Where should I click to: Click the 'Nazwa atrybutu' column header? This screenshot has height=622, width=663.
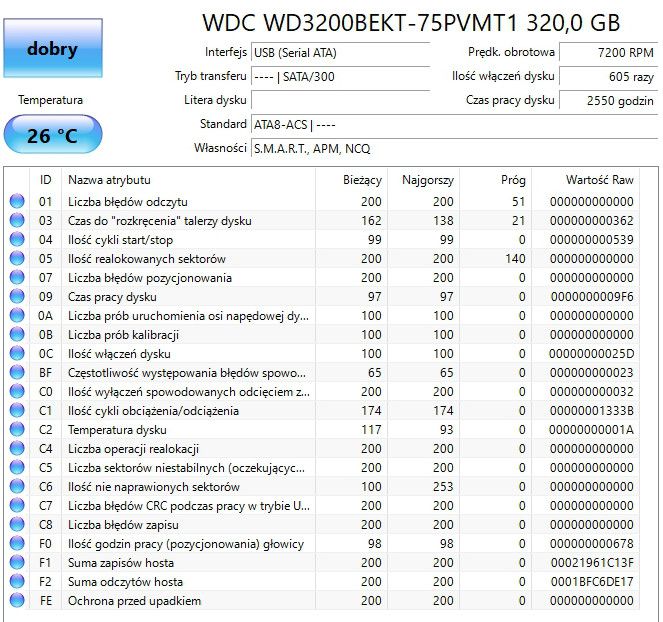[188, 180]
